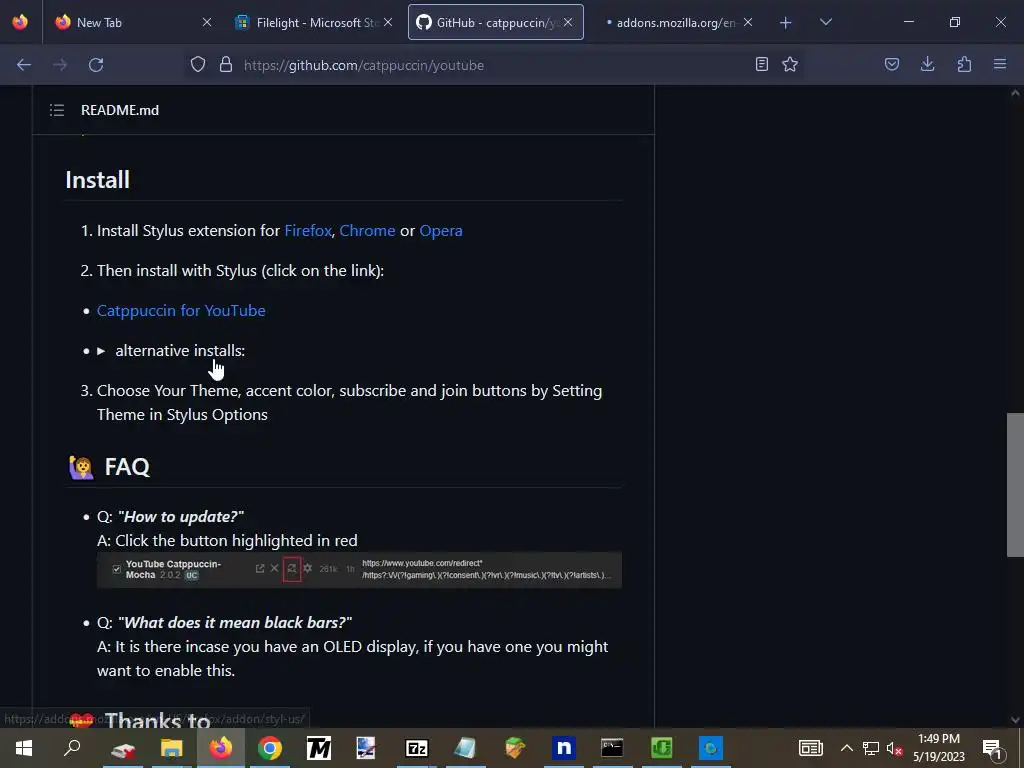
Task: Open the Chrome Stylus extension link
Action: tap(367, 231)
